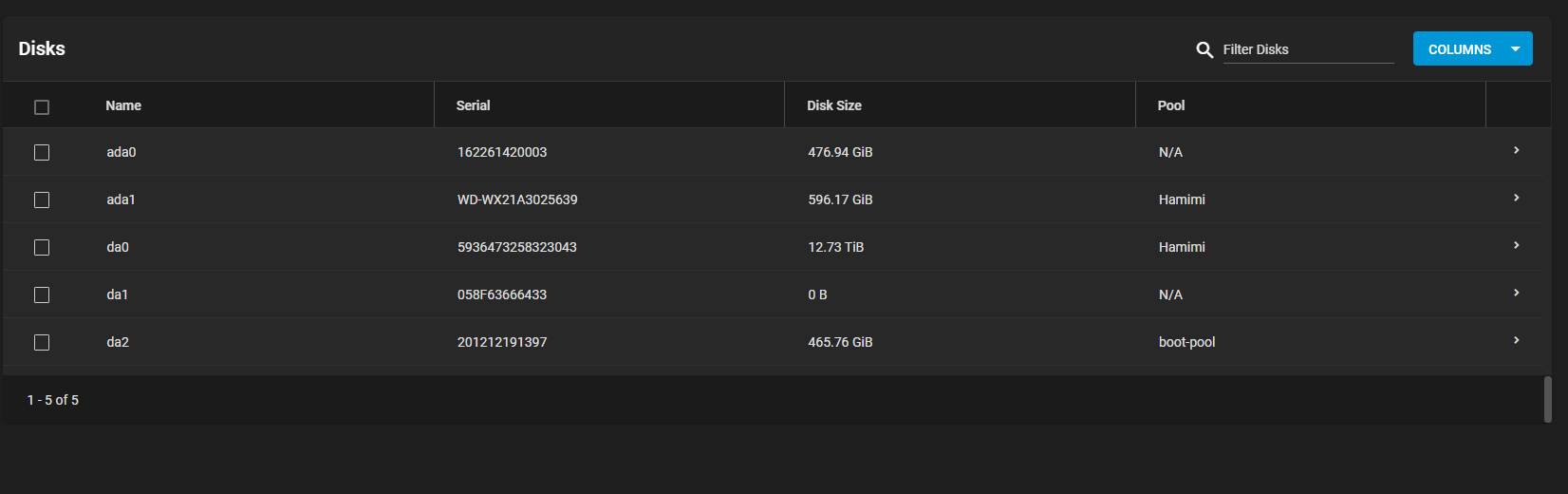Focus the Filter Disks search field
Screen dimensions: 1568x494
[x=1308, y=49]
